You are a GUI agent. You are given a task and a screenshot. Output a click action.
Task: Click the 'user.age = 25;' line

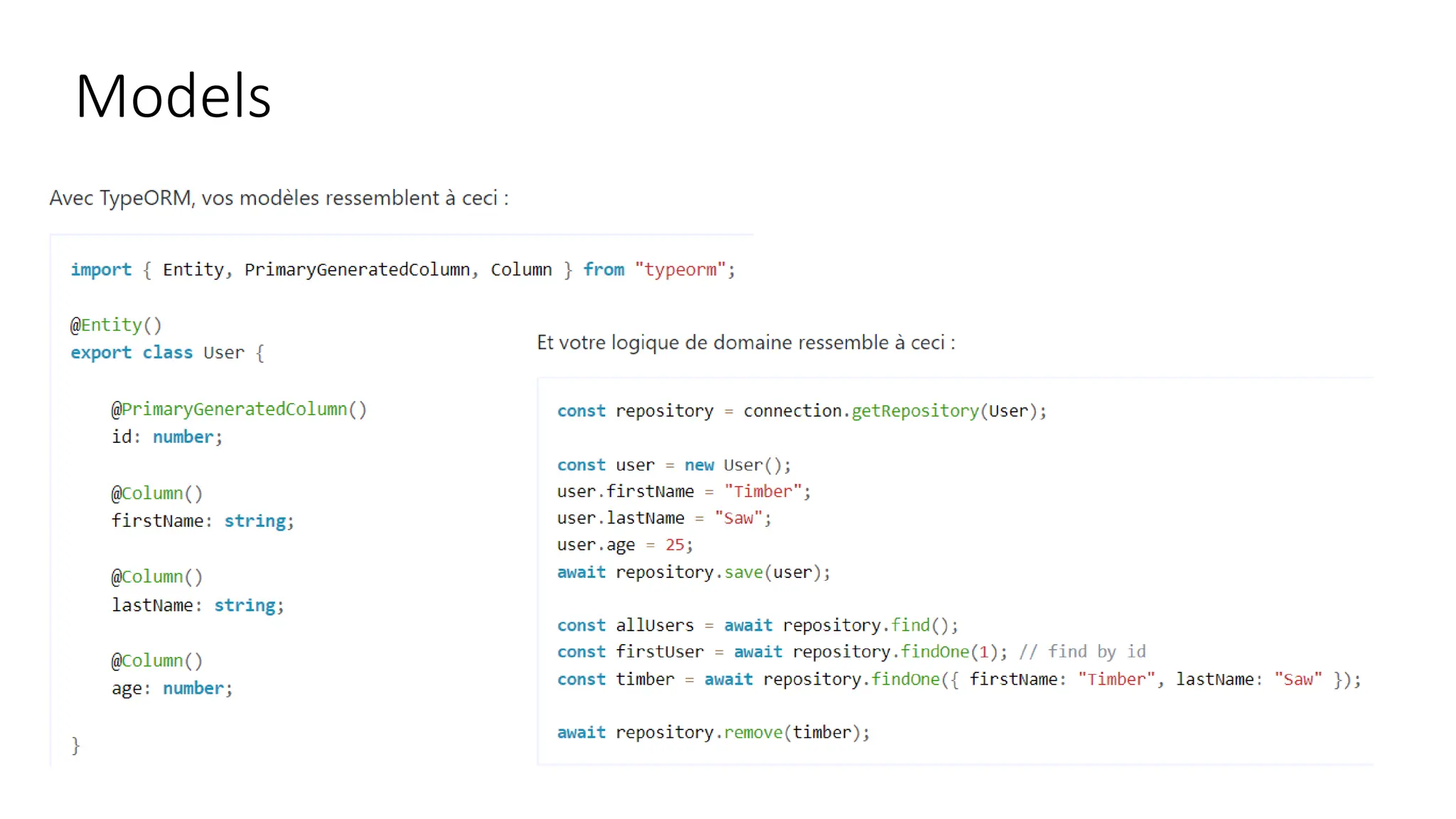(624, 545)
